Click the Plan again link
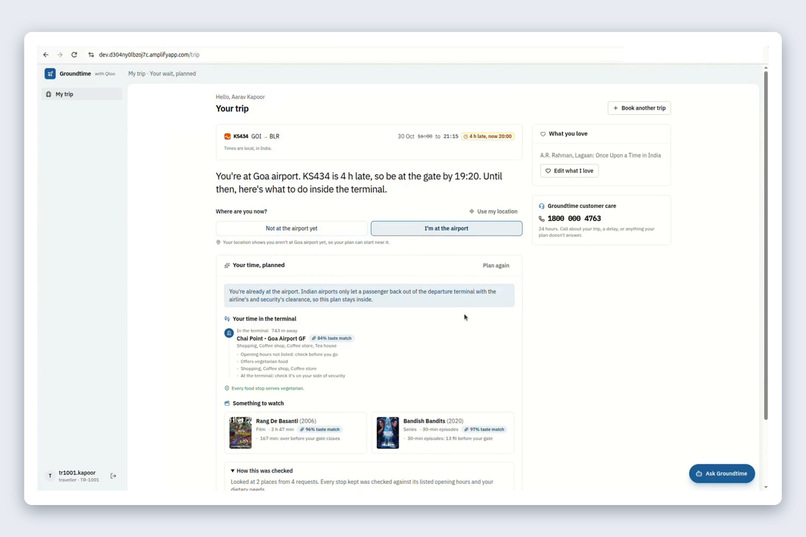 (x=496, y=266)
